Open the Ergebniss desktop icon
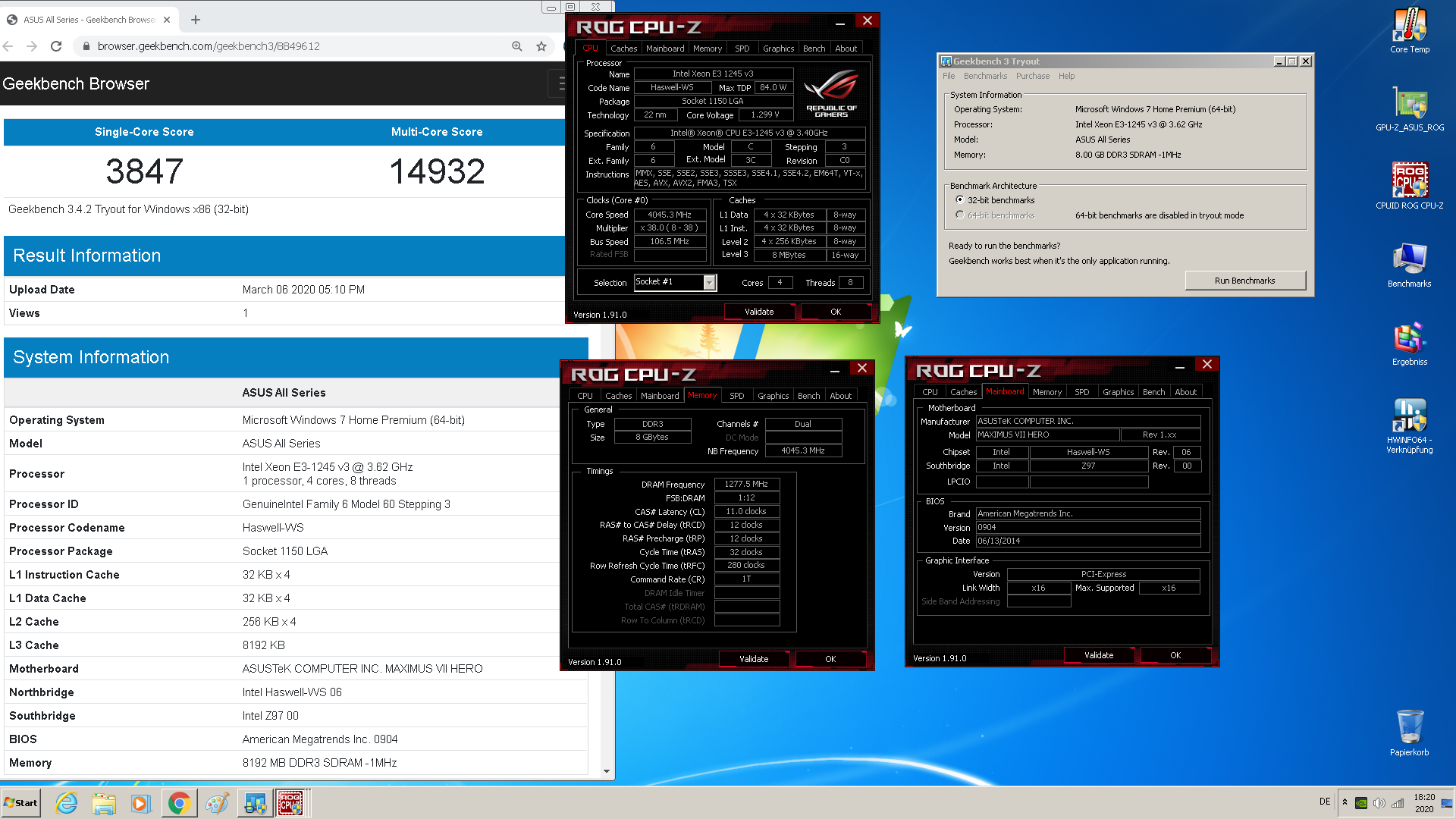 [x=1409, y=344]
